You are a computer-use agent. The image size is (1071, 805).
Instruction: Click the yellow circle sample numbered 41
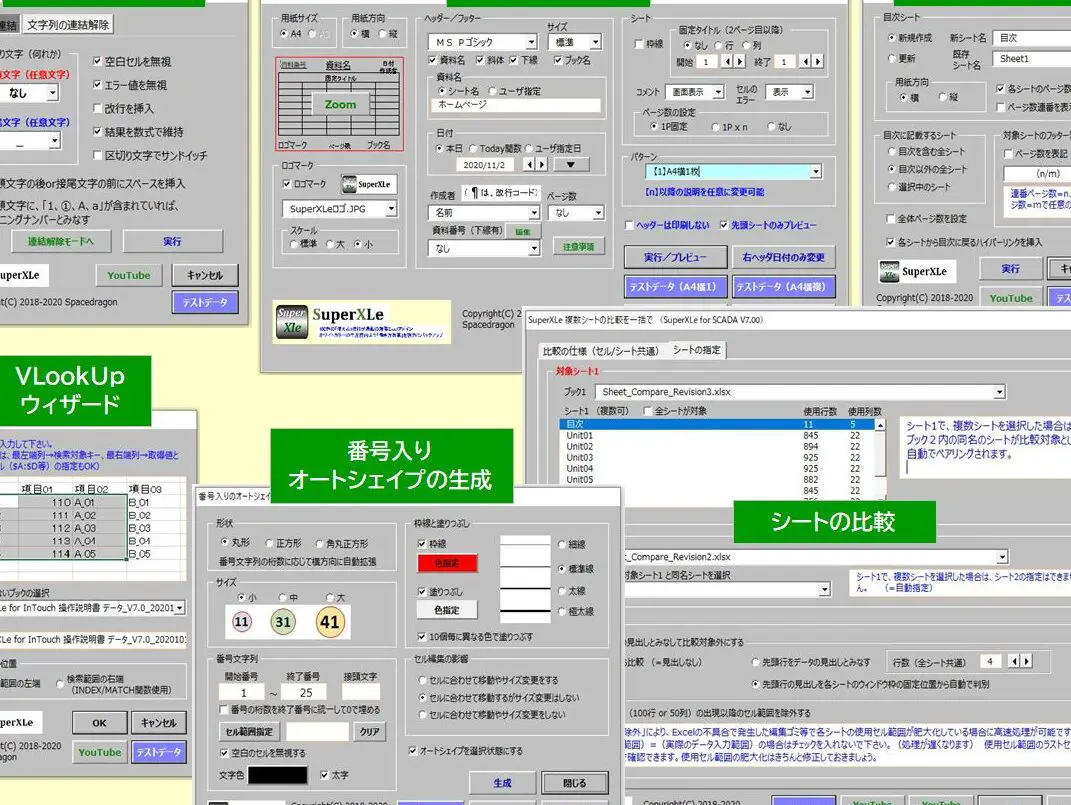328,622
